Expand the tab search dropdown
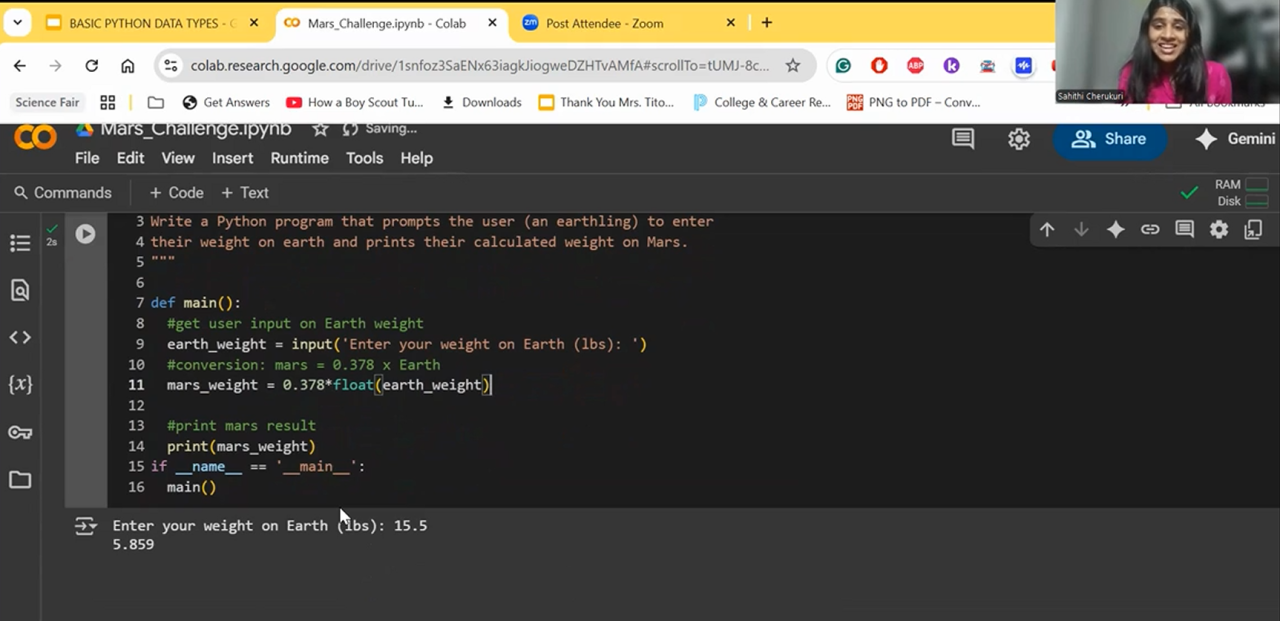Image resolution: width=1280 pixels, height=621 pixels. 17,22
